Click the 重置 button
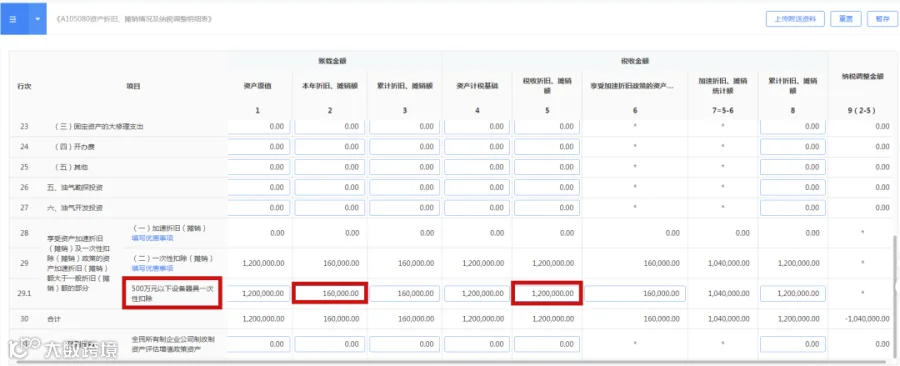This screenshot has height=366, width=900. pos(846,19)
